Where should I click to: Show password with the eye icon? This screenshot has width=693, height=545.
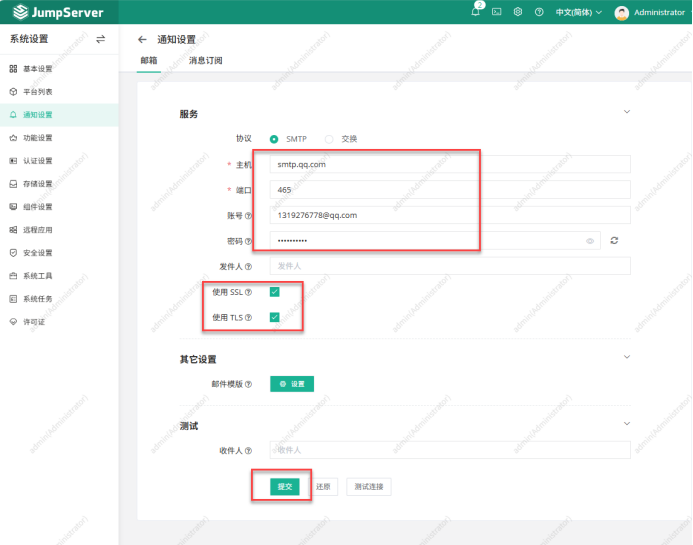point(590,241)
